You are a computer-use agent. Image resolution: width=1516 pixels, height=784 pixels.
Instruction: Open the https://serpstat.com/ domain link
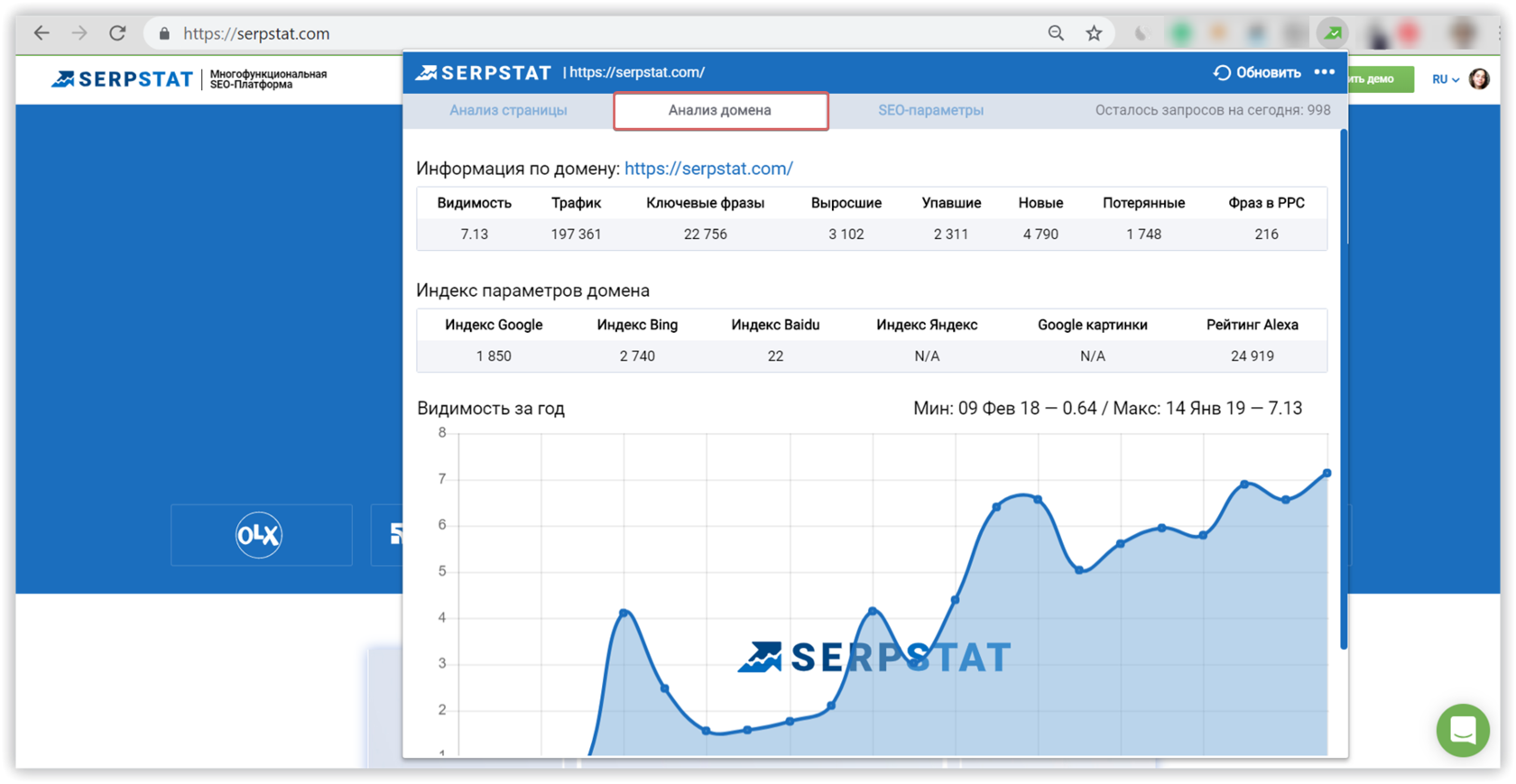(x=708, y=169)
